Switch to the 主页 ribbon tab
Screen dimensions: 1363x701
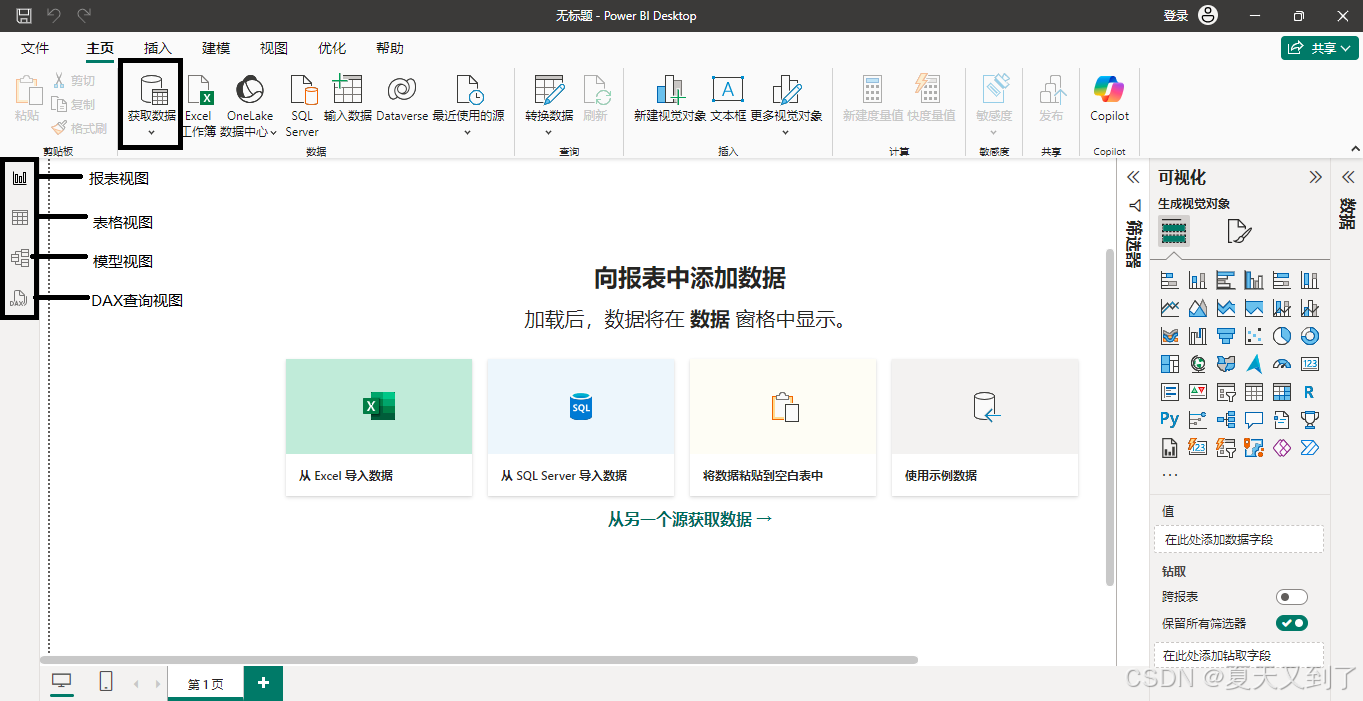point(100,48)
